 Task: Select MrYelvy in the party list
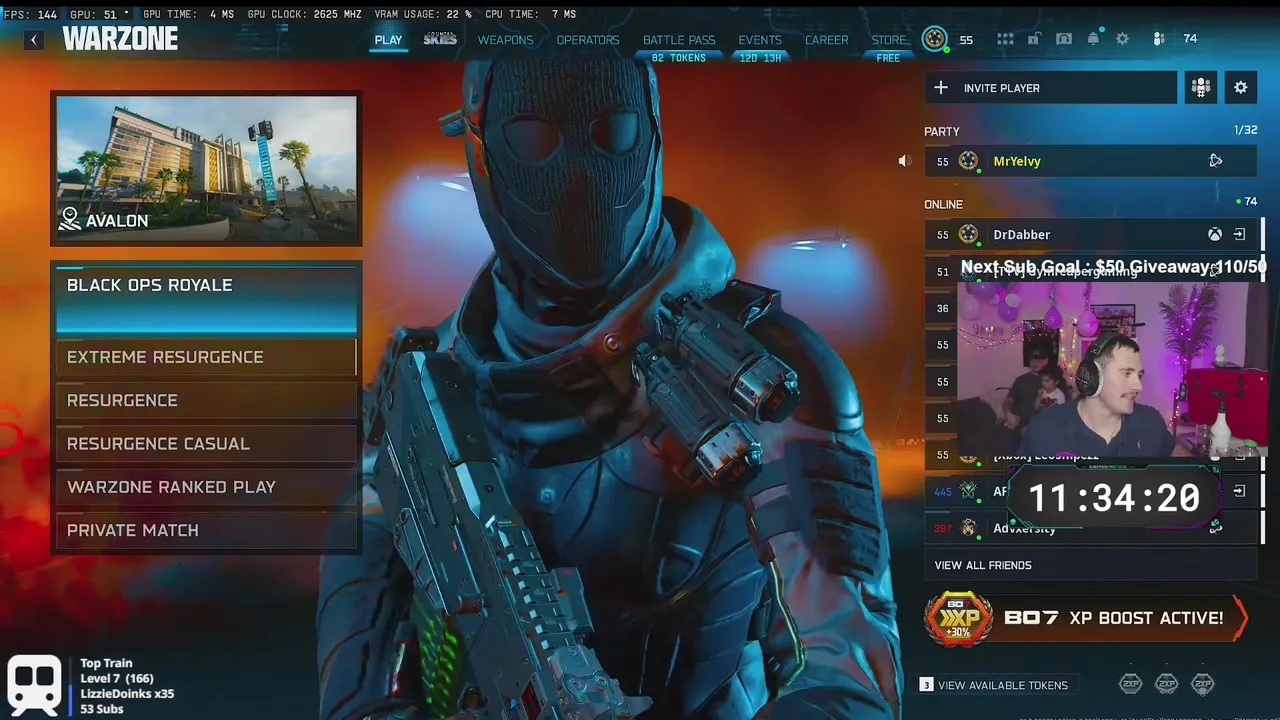pyautogui.click(x=1090, y=161)
